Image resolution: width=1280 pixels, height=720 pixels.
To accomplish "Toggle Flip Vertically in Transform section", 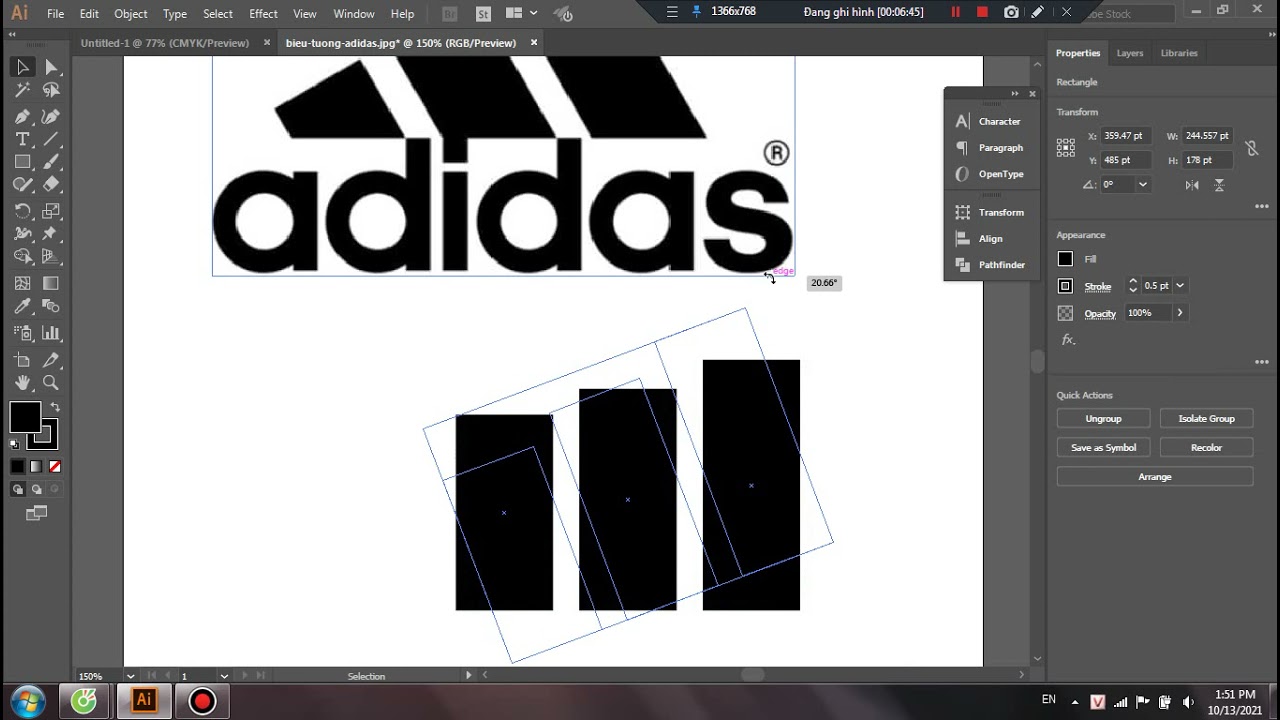I will coord(1219,185).
